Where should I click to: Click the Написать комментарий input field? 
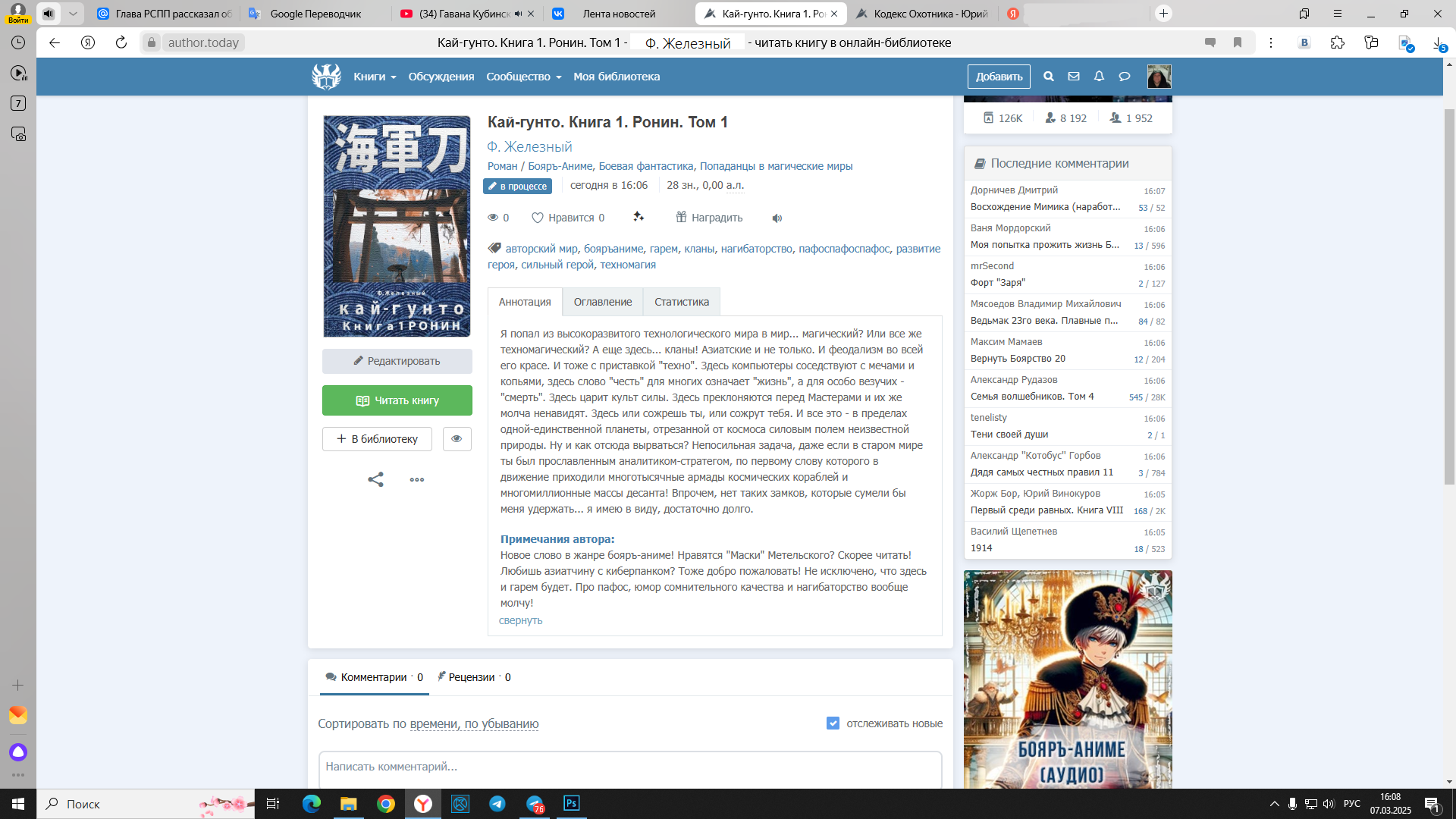coord(629,767)
